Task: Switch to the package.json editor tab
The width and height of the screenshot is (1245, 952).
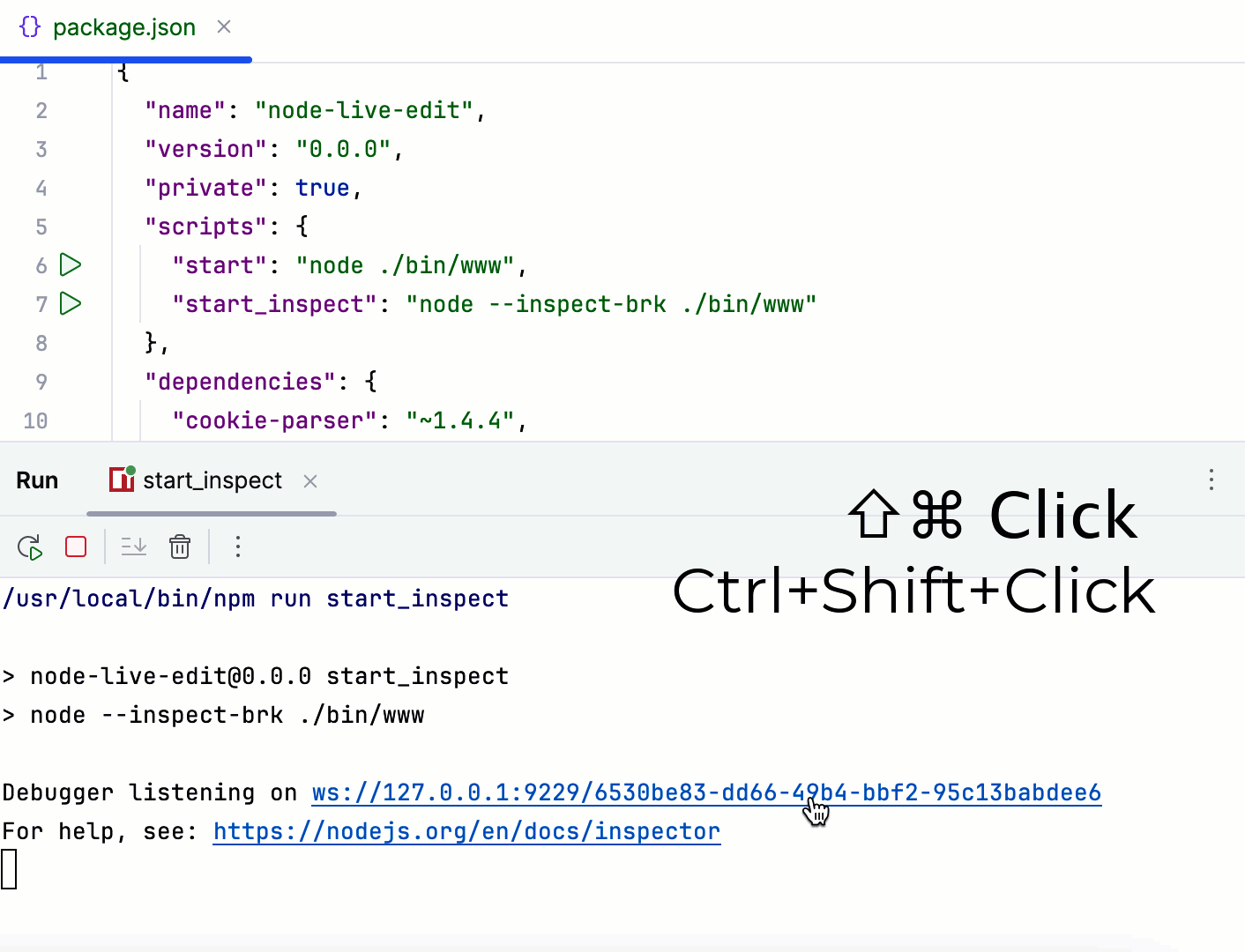Action: (x=123, y=27)
